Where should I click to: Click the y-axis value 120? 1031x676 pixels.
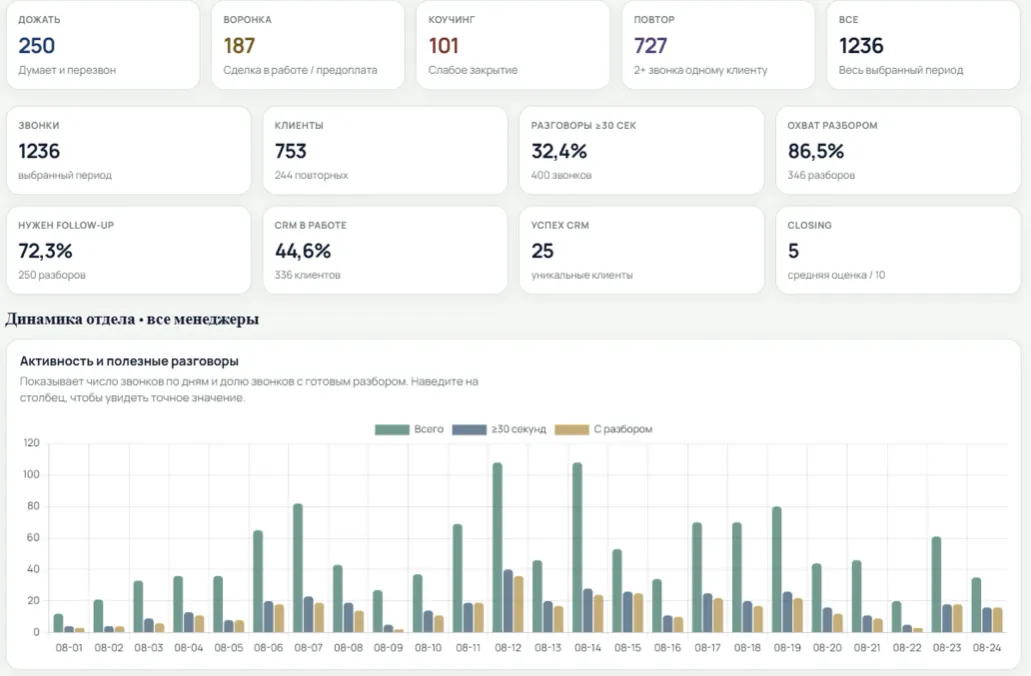(31, 443)
